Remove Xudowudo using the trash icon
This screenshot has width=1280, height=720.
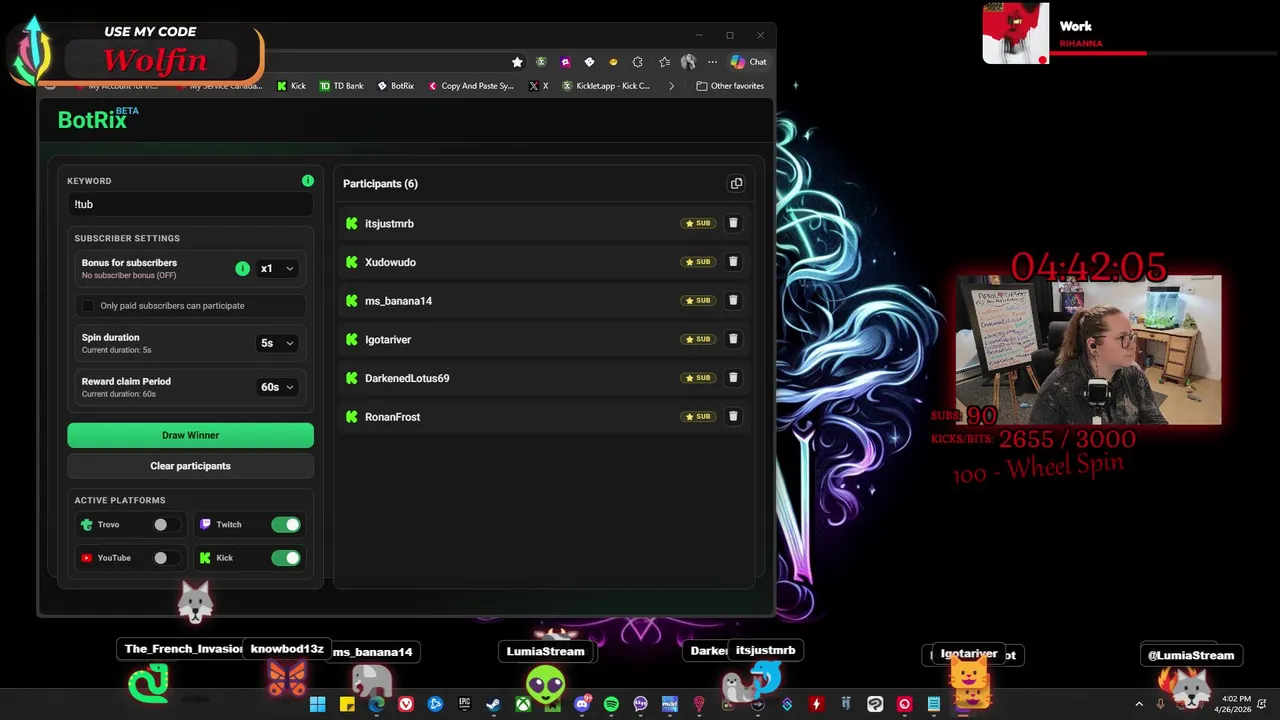tap(733, 262)
